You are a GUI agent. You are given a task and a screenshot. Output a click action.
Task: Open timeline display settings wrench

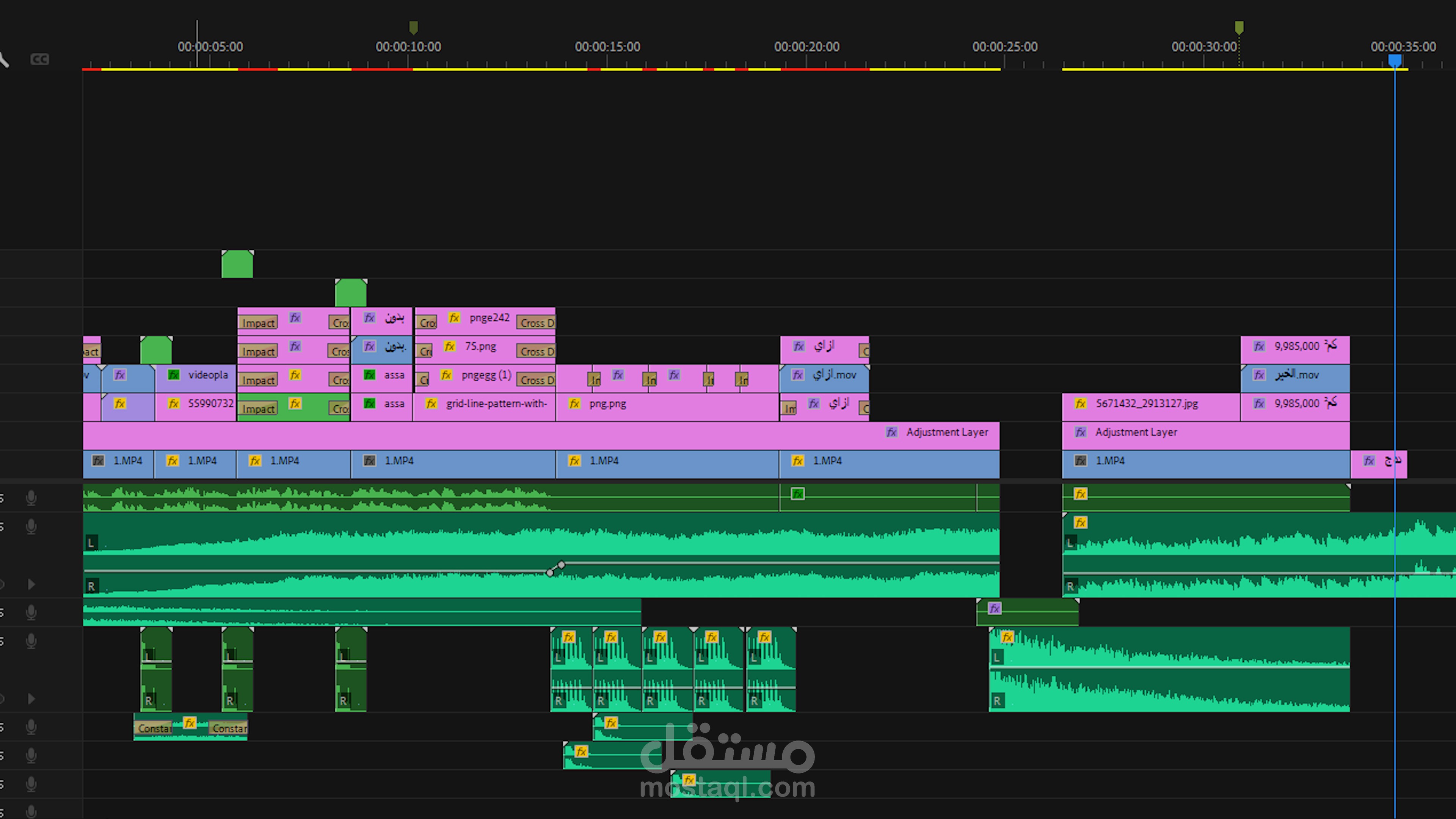[x=3, y=60]
